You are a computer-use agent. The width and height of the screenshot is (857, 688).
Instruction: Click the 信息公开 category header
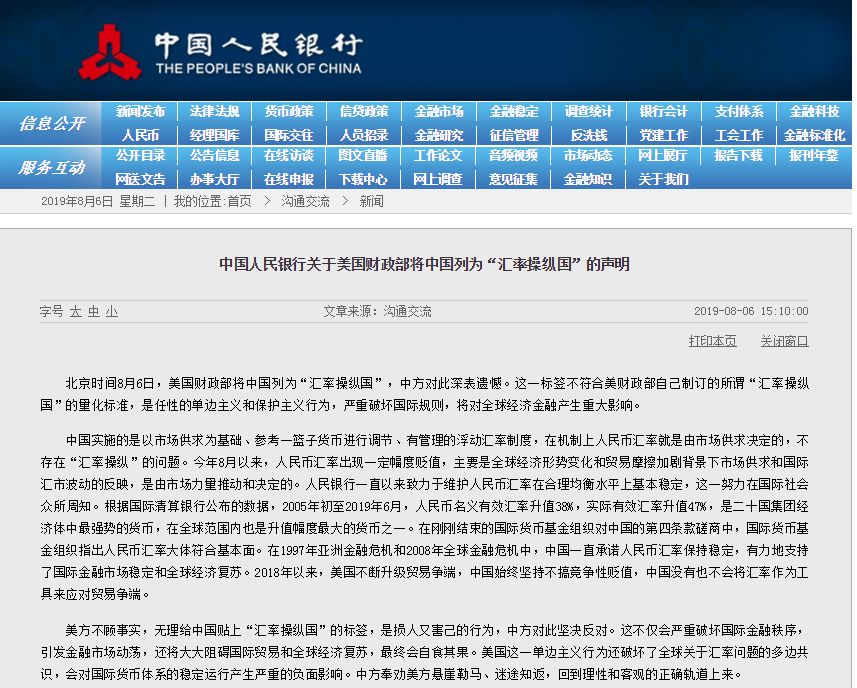tap(52, 124)
